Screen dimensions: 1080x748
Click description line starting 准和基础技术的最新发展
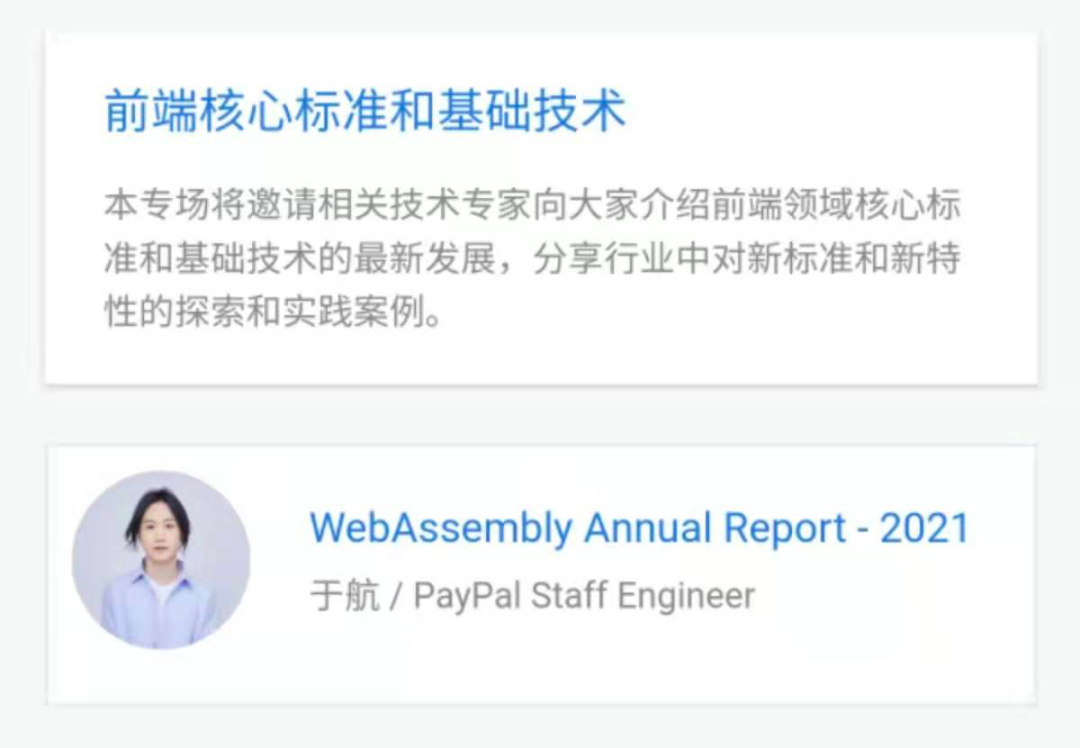pos(532,259)
